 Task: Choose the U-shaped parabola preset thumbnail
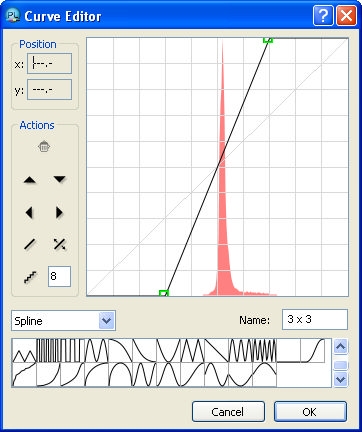tap(169, 351)
